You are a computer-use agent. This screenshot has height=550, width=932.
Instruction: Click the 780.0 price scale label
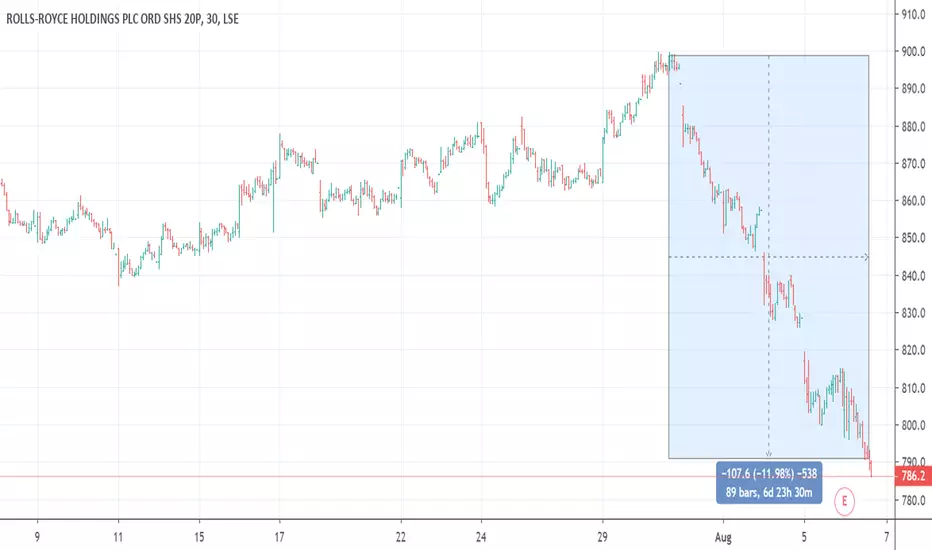913,500
